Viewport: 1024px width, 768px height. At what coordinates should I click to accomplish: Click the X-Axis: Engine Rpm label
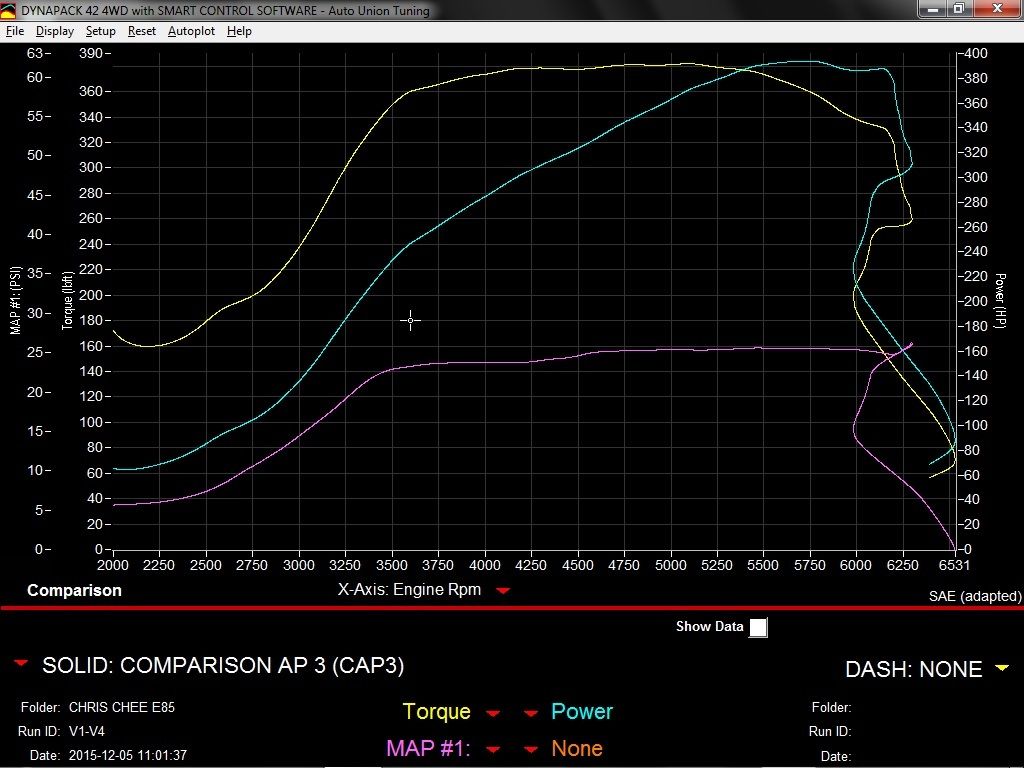(409, 590)
